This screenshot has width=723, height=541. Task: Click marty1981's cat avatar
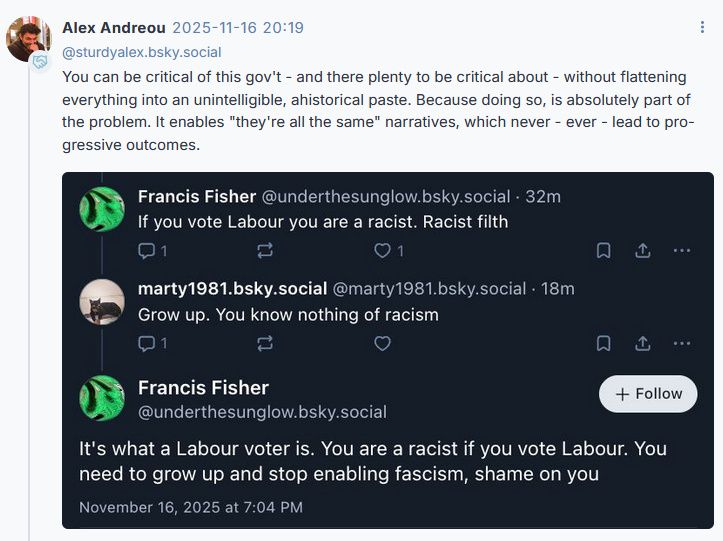pos(102,302)
